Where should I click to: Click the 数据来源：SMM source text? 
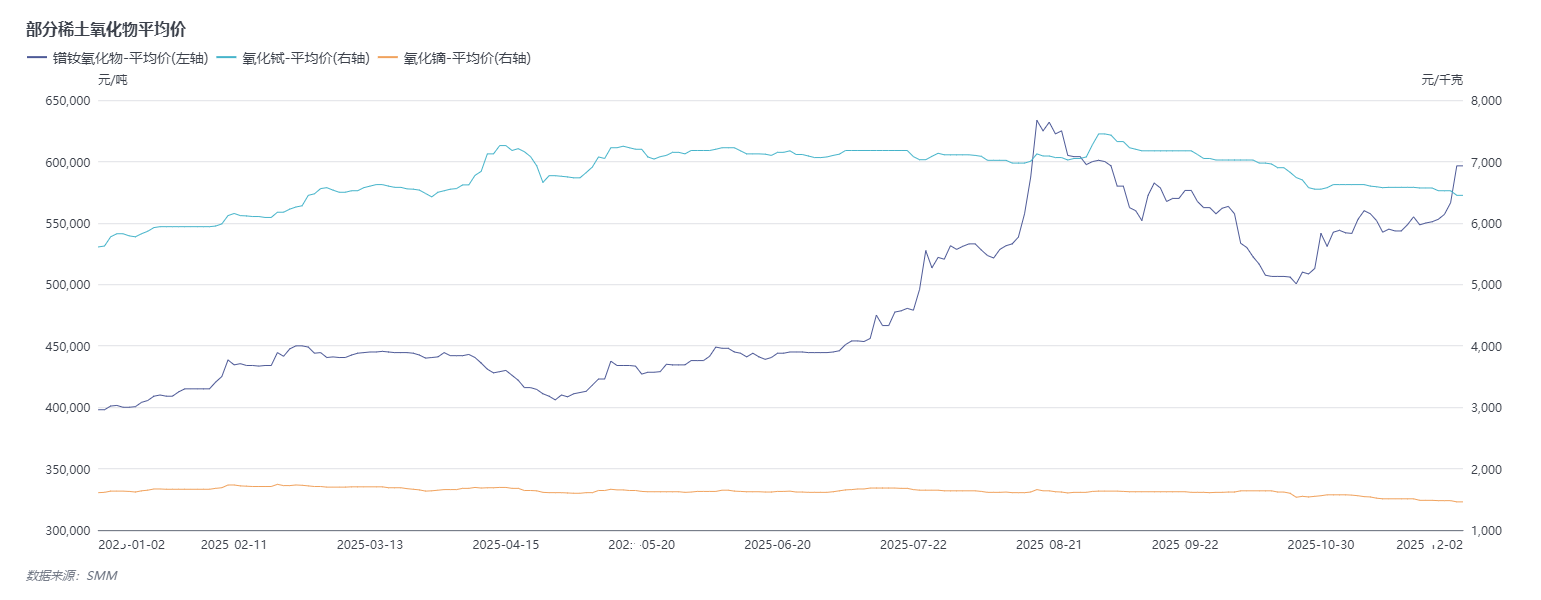coord(71,576)
